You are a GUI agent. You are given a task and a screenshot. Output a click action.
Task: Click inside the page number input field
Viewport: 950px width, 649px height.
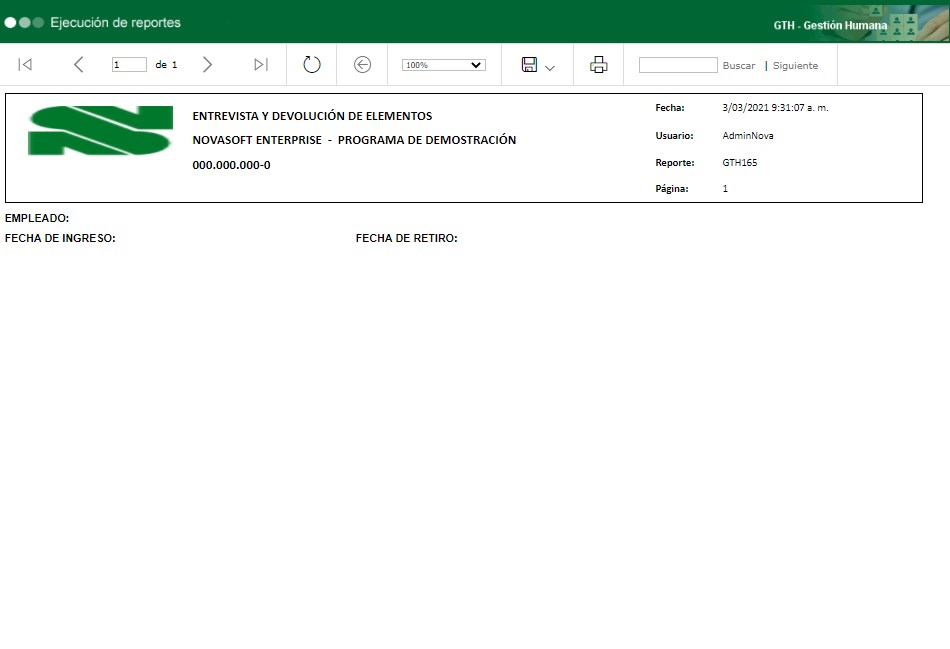tap(128, 64)
